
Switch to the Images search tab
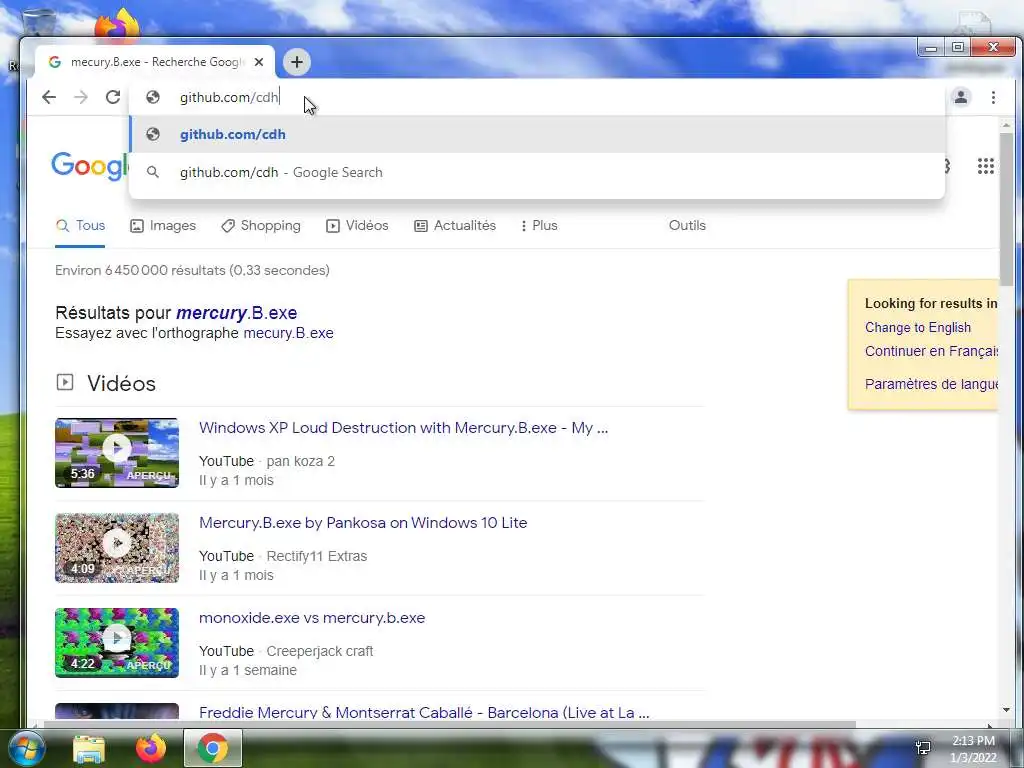coord(163,226)
